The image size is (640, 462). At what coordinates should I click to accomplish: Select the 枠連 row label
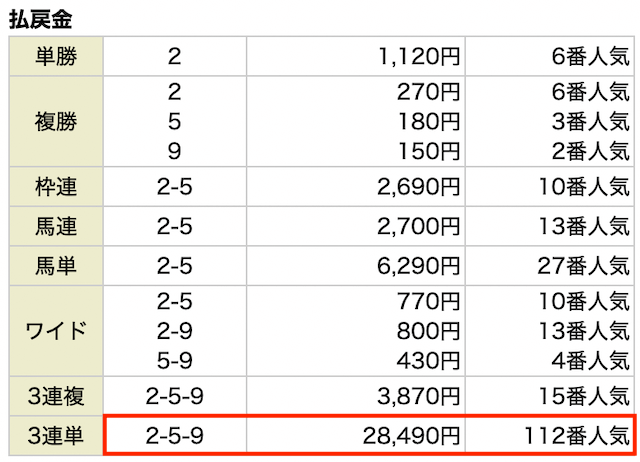click(x=56, y=187)
